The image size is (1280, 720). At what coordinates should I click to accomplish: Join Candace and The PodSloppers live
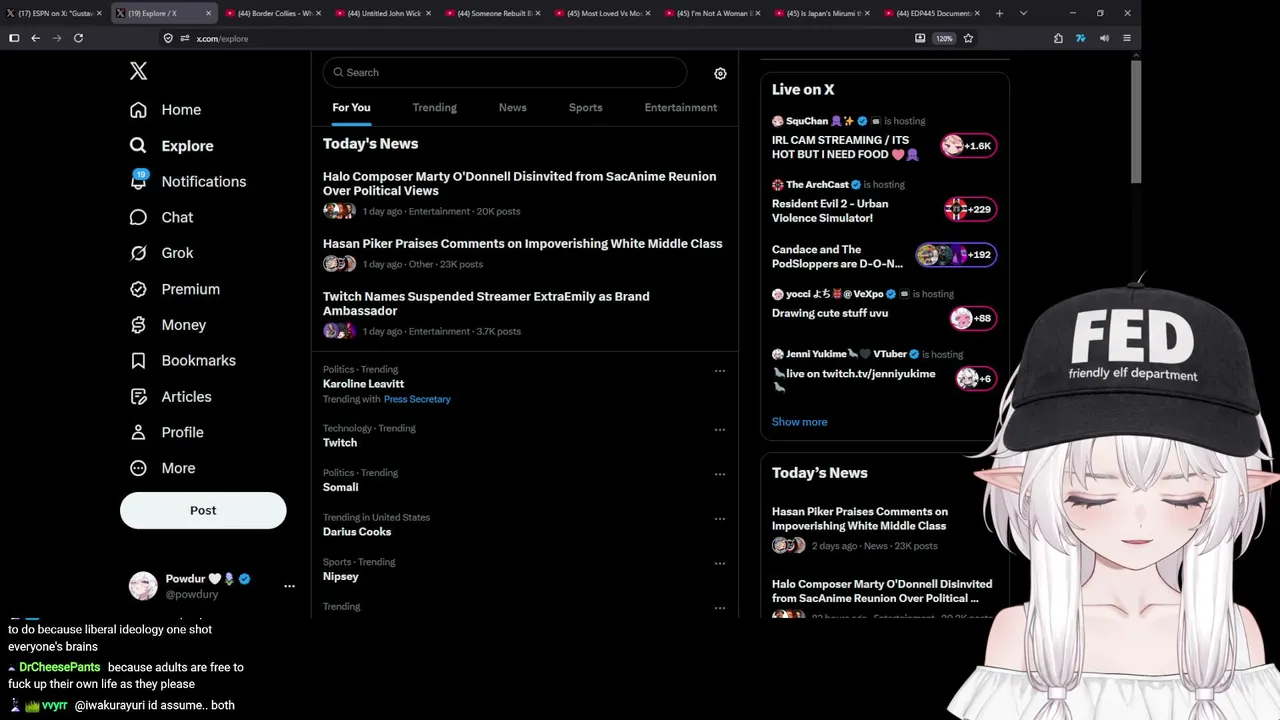click(x=837, y=257)
